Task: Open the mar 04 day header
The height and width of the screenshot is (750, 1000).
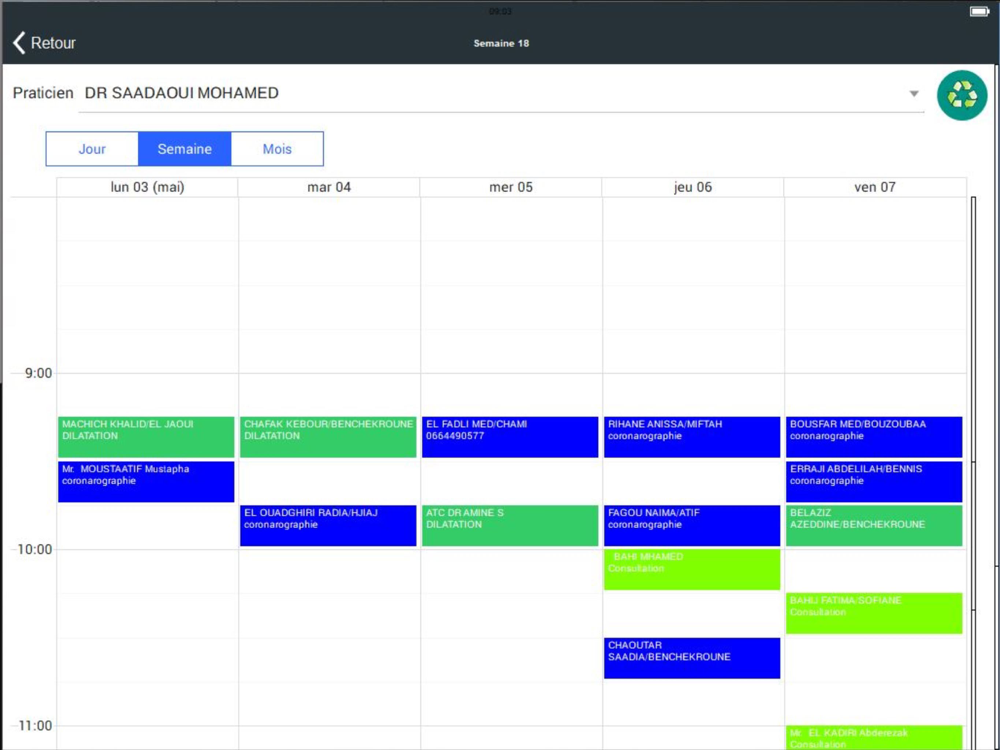Action: [329, 187]
